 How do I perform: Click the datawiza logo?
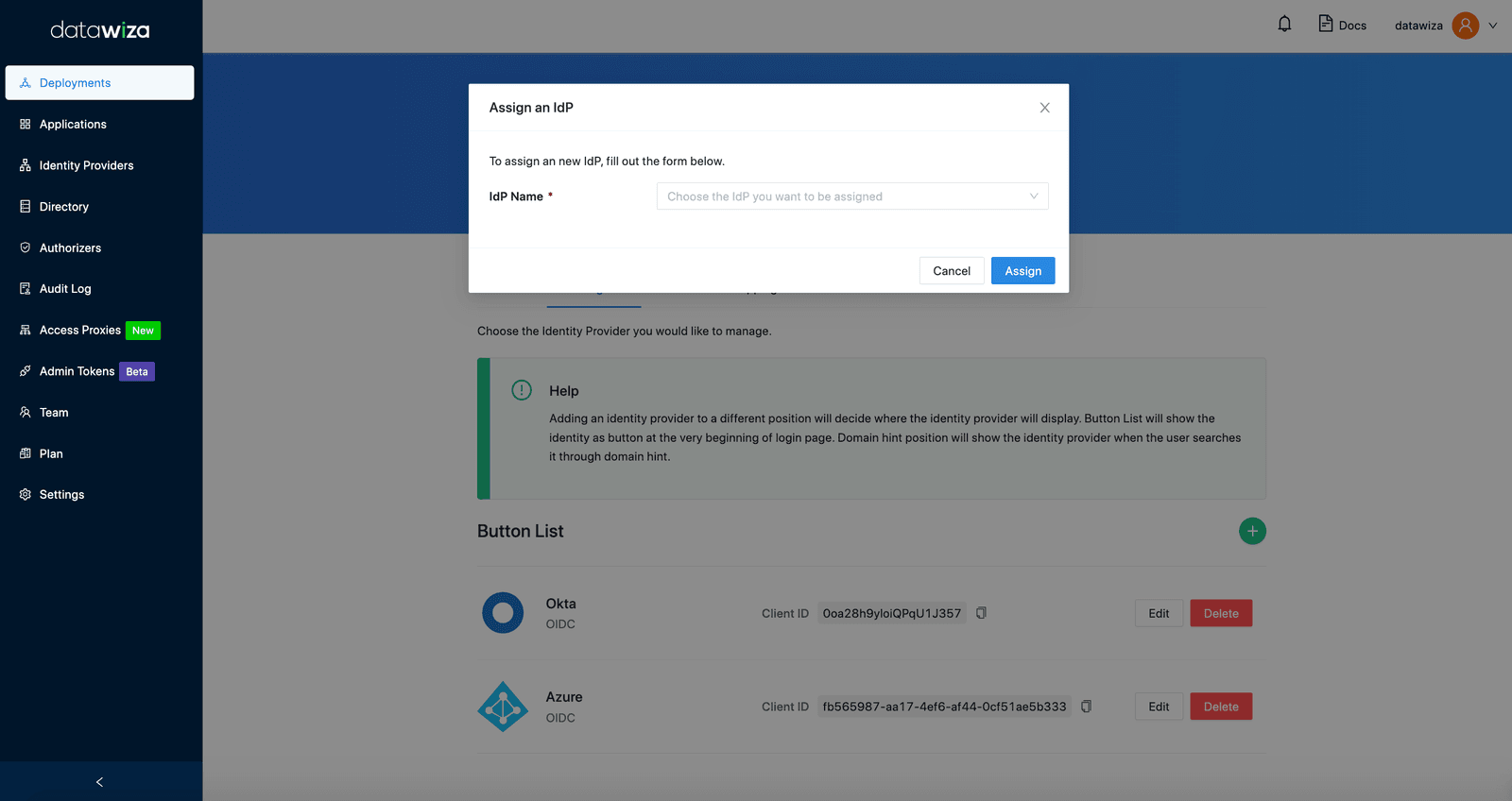100,30
